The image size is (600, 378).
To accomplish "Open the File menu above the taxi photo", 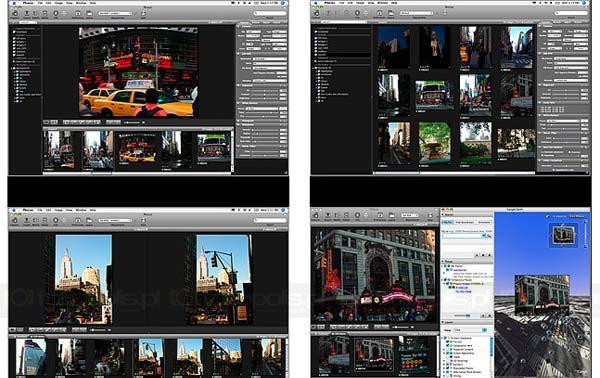I will 40,3.
